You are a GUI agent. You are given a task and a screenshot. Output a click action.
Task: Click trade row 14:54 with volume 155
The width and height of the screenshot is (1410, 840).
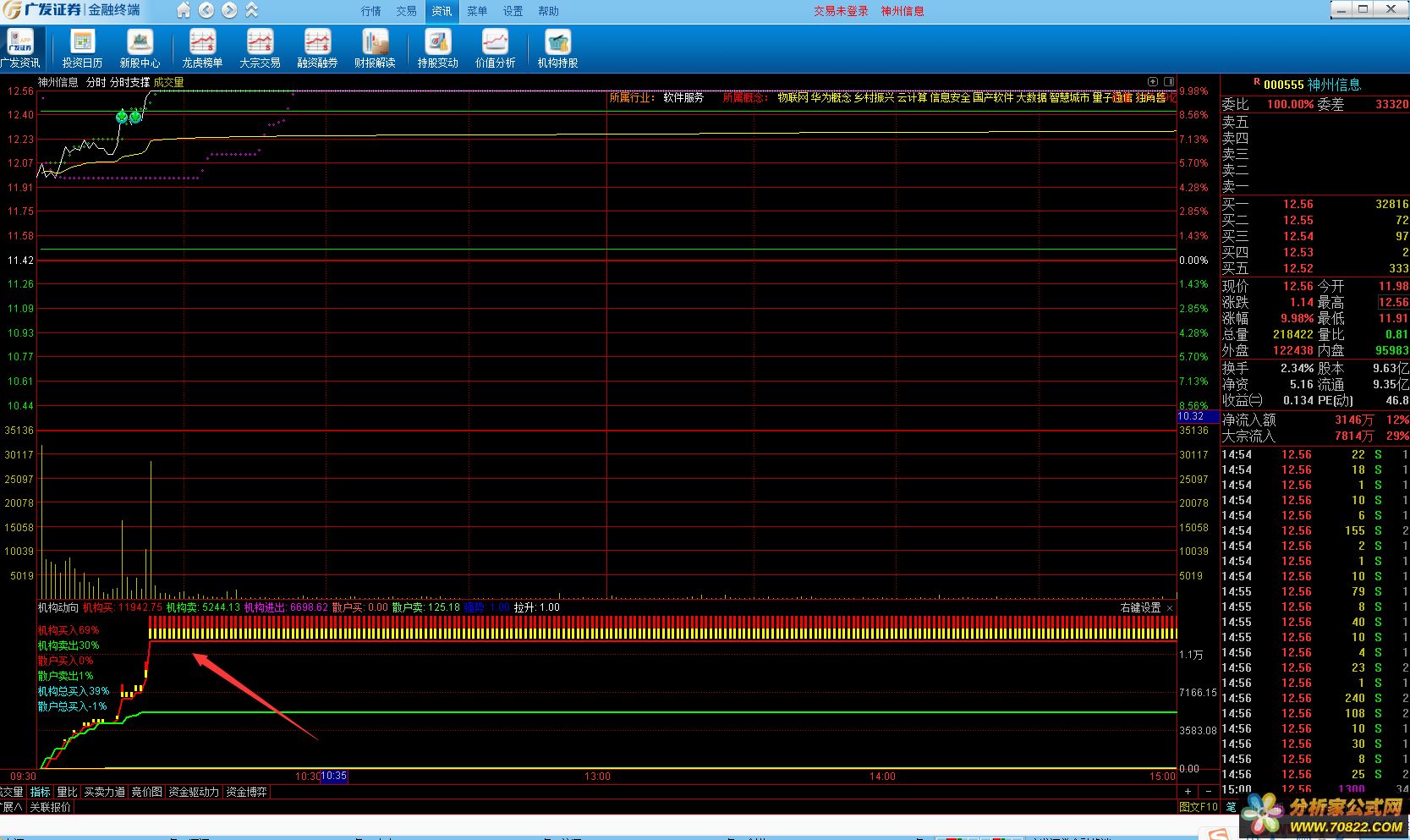1314,530
